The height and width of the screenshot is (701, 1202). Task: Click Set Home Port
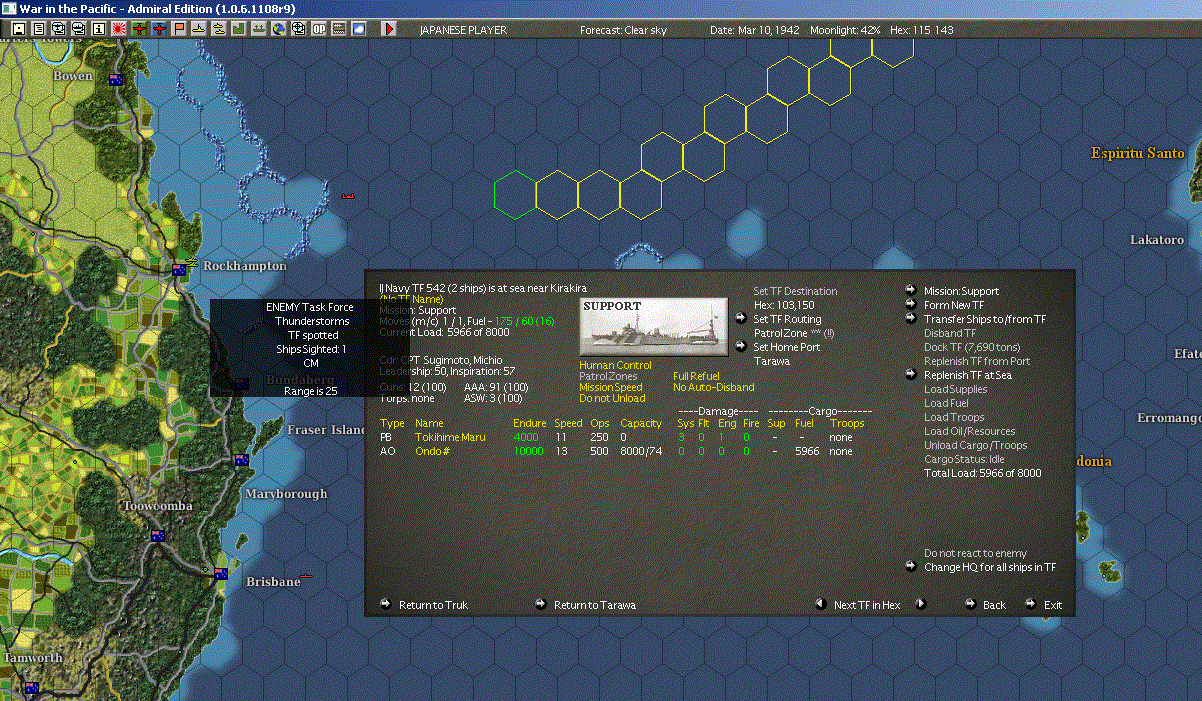(x=786, y=347)
